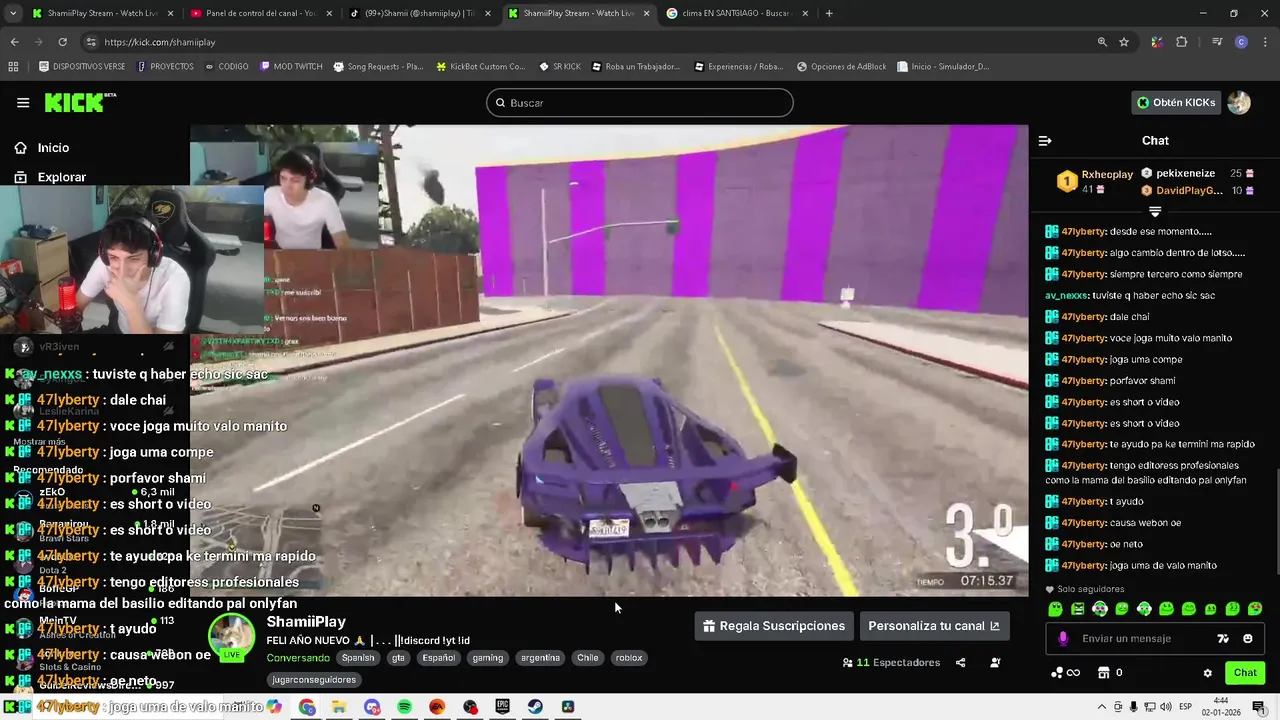Click the KICK logo
The width and height of the screenshot is (1280, 720).
coord(80,102)
